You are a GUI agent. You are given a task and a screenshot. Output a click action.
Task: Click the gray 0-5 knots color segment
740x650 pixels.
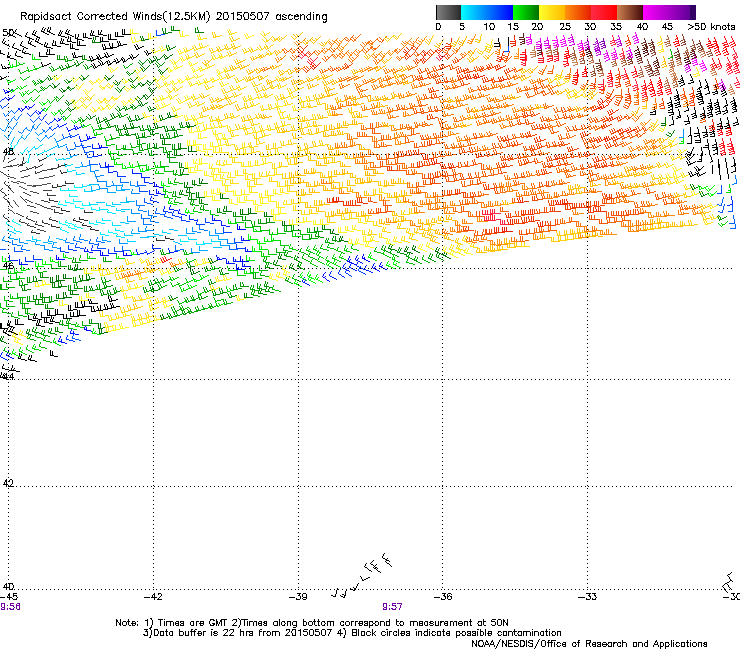[x=448, y=12]
